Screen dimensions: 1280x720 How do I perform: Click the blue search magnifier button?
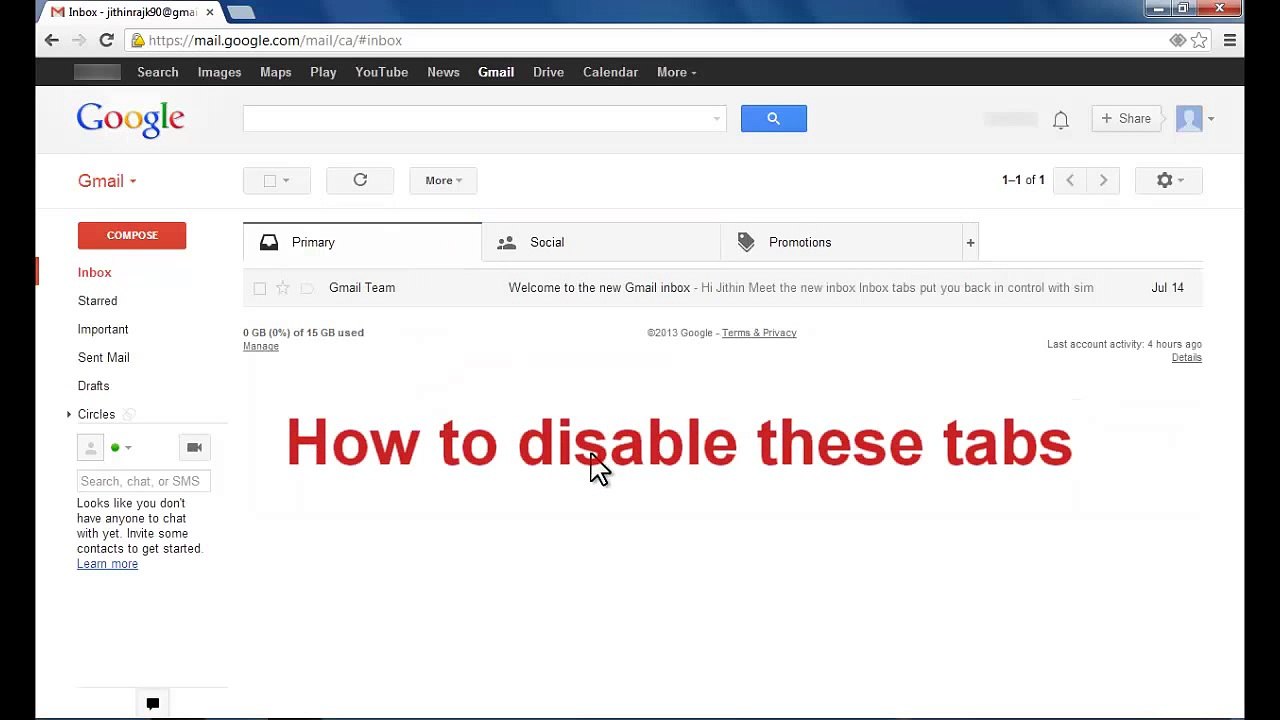(x=773, y=118)
